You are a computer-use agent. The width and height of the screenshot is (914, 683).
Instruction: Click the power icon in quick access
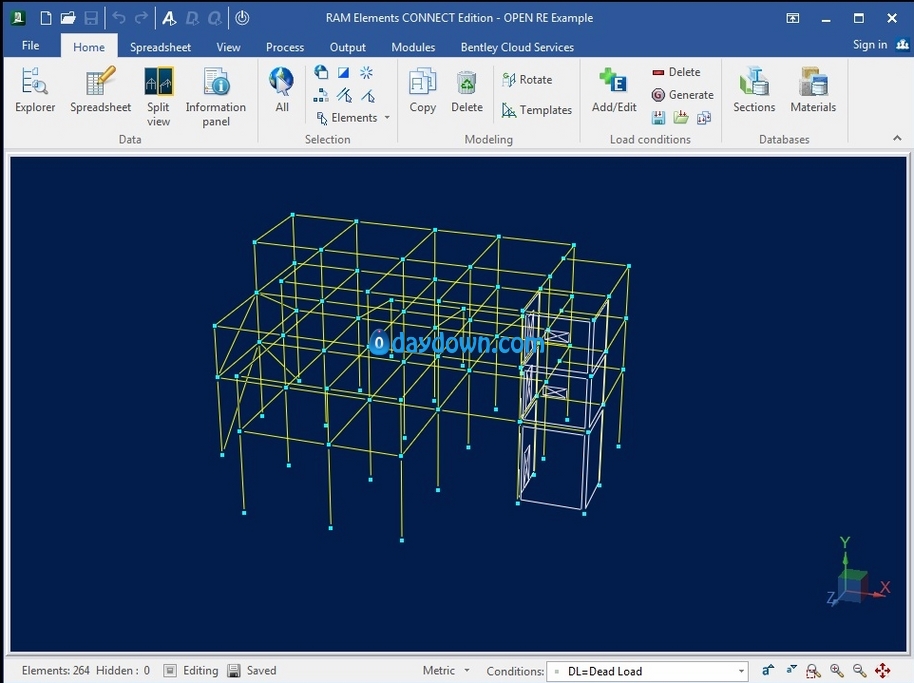(x=242, y=18)
